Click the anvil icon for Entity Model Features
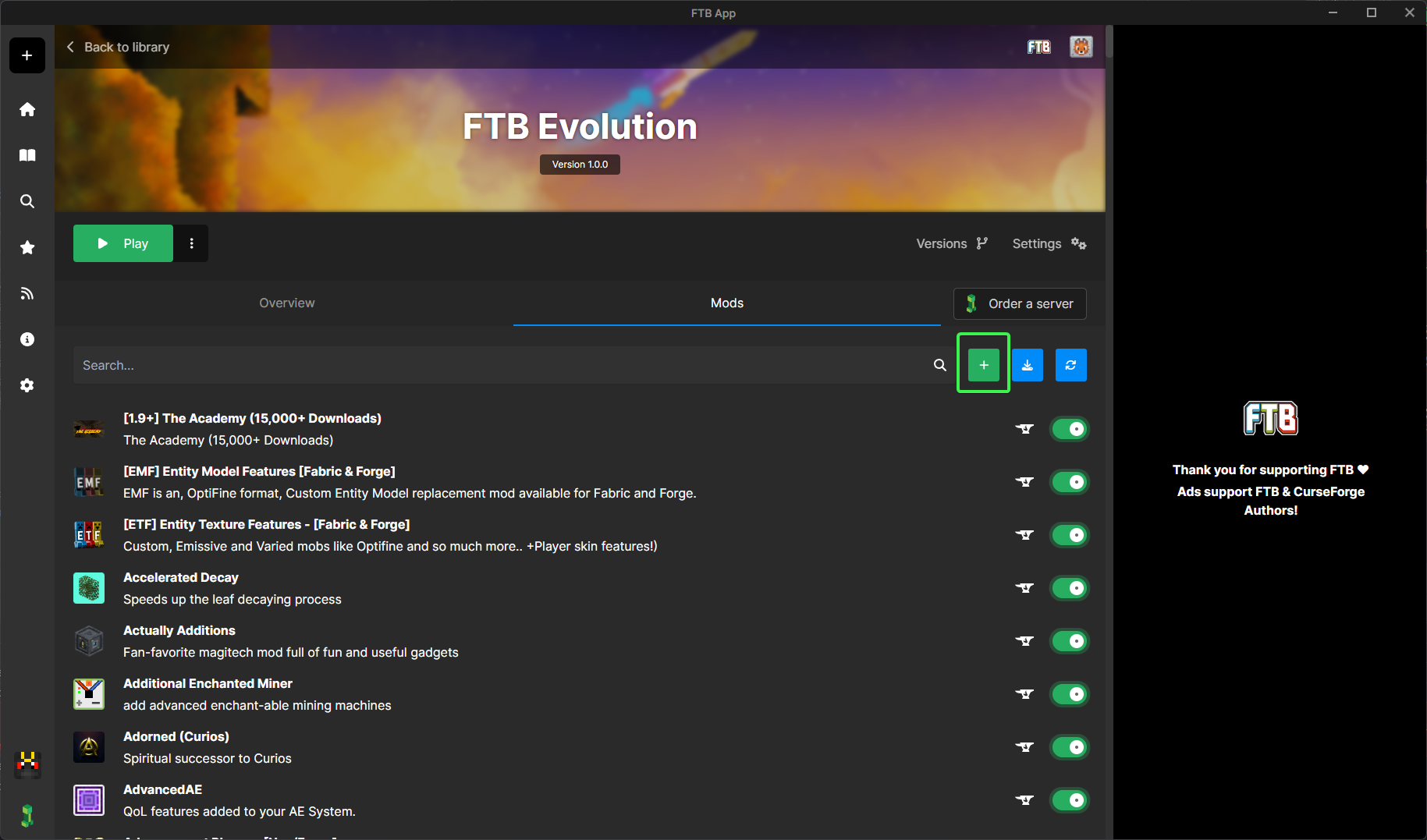The width and height of the screenshot is (1427, 840). click(x=1024, y=482)
